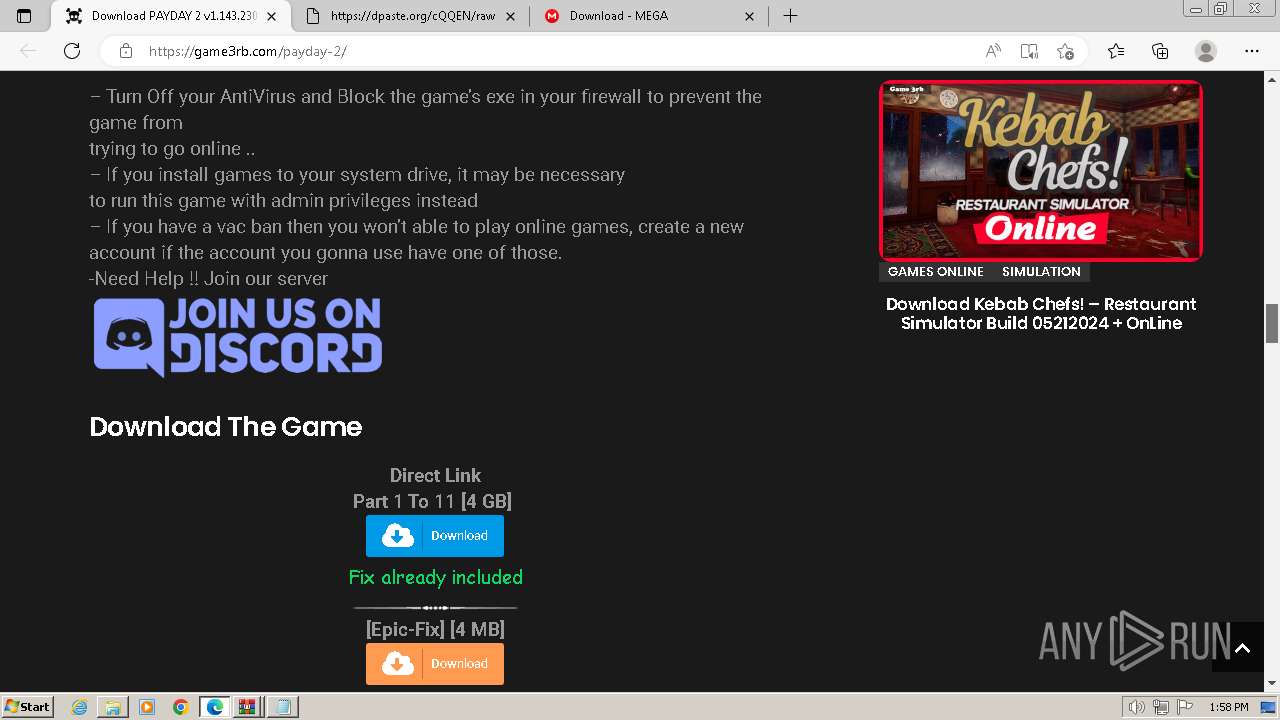Click the scrollbar down arrow
This screenshot has width=1280, height=720.
1272,684
